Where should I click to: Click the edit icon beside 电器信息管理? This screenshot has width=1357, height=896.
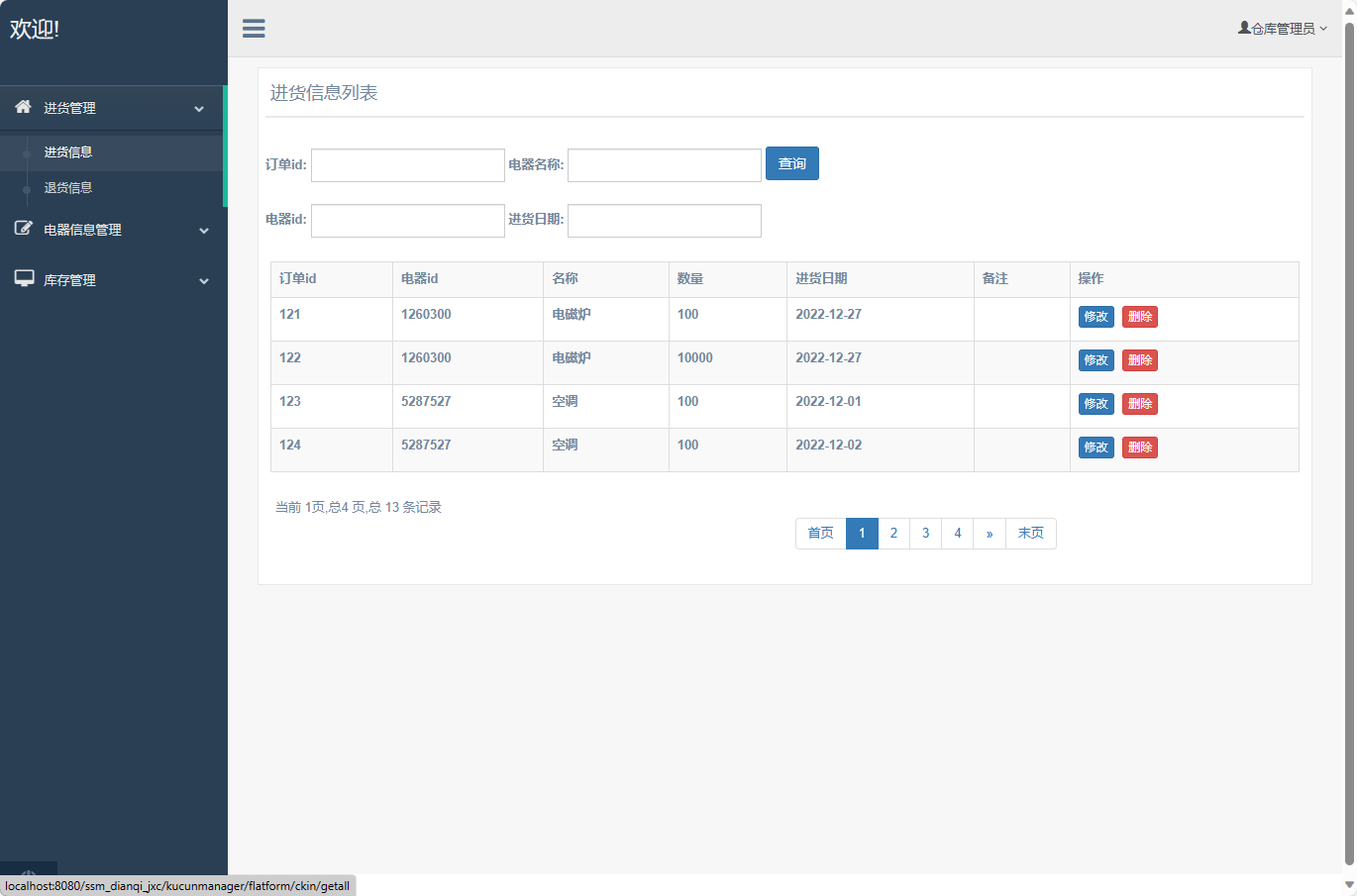24,229
